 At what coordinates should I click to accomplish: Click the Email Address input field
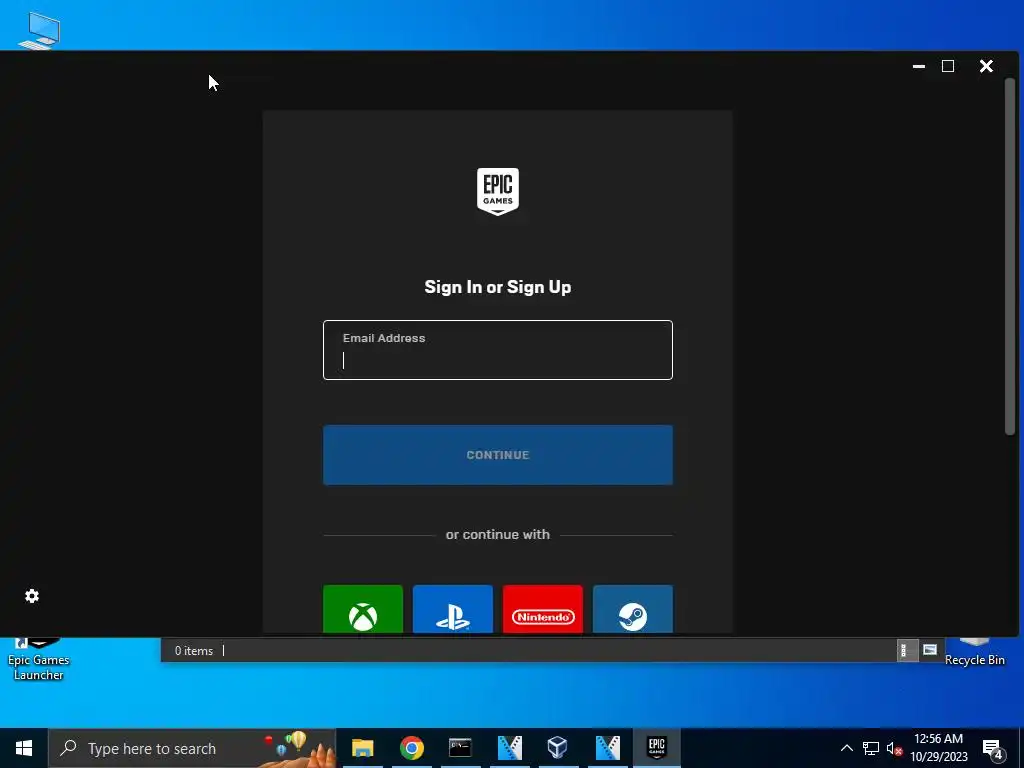click(x=498, y=350)
